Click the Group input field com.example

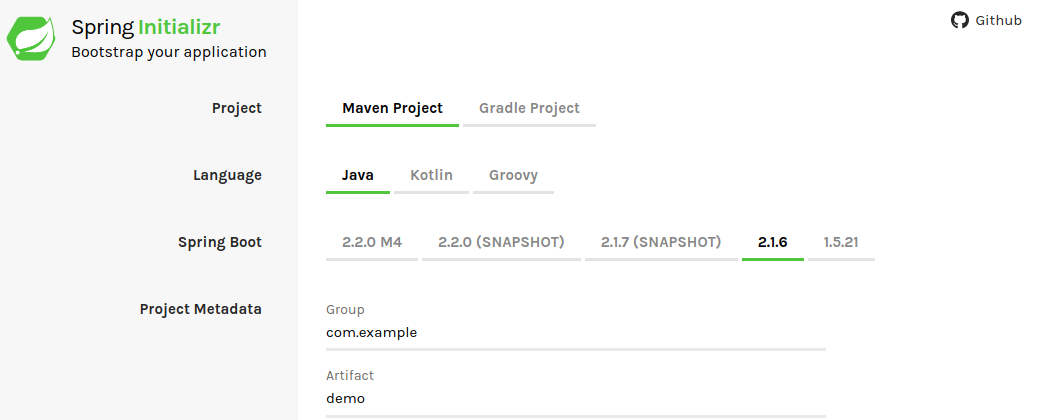pyautogui.click(x=576, y=333)
